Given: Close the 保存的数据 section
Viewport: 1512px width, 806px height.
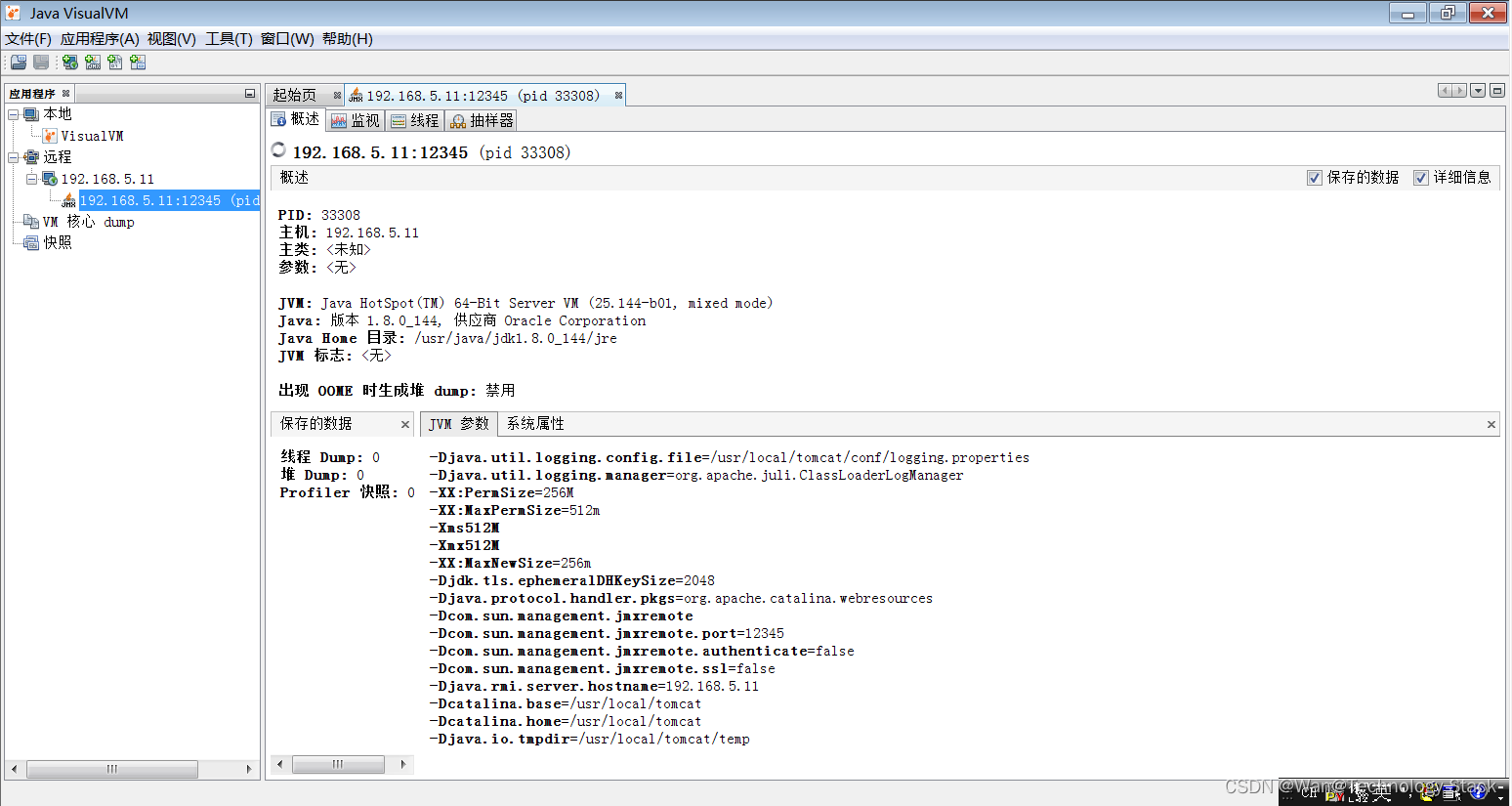Looking at the screenshot, I should coord(405,424).
